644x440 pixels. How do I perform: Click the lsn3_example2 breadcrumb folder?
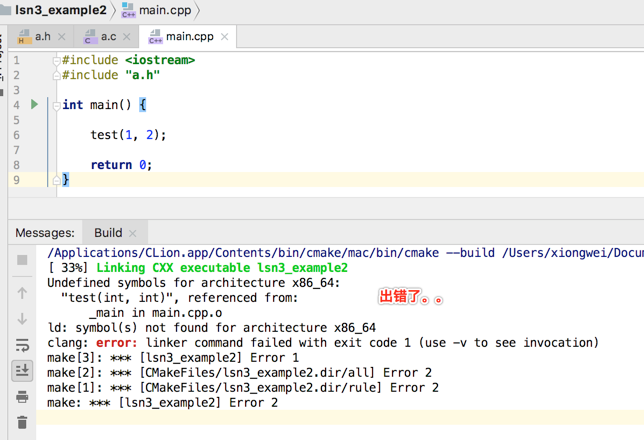click(x=54, y=10)
